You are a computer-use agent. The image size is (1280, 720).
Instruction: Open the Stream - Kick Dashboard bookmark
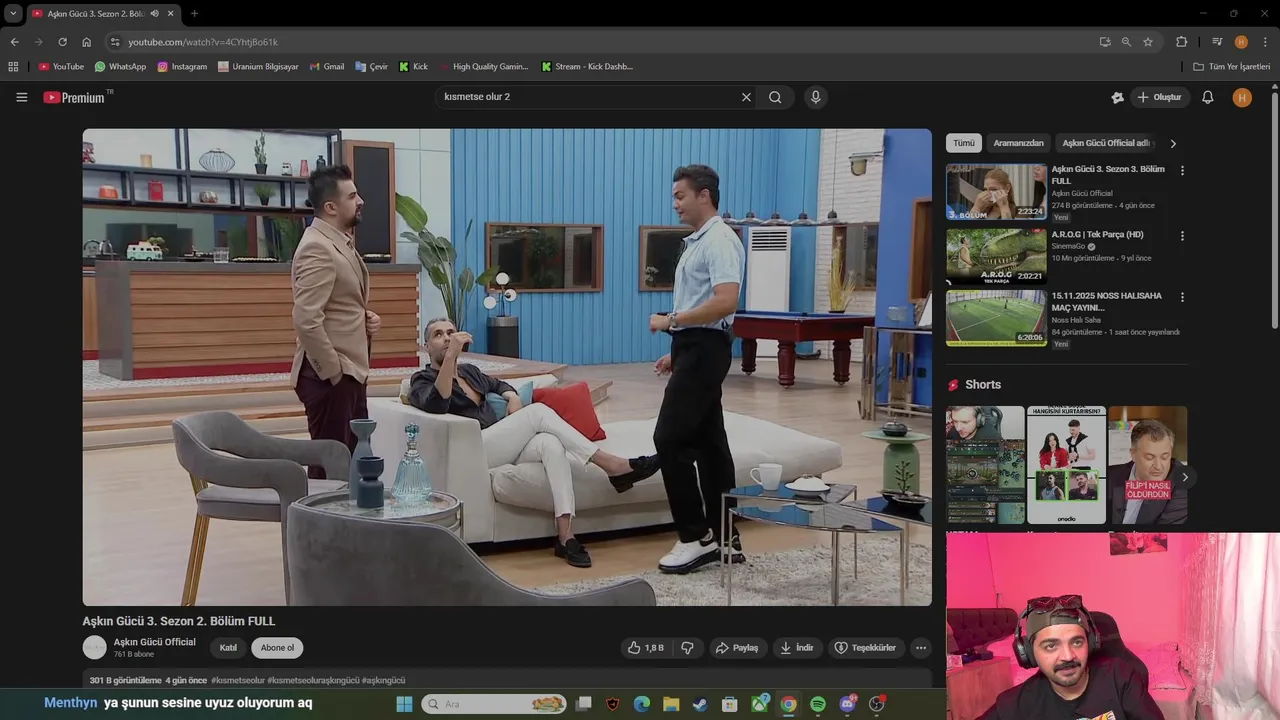[588, 67]
